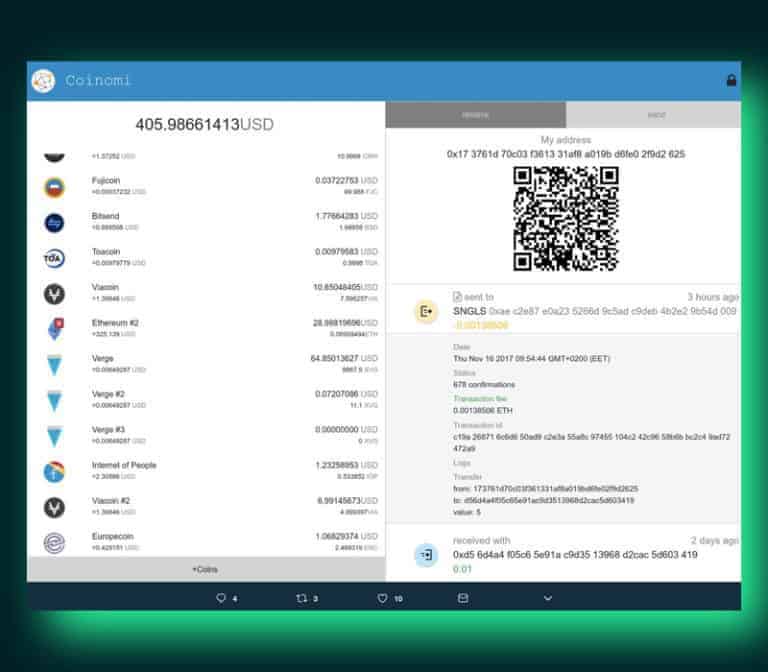Image resolution: width=768 pixels, height=672 pixels.
Task: Click the direct message envelope icon
Action: tap(463, 598)
